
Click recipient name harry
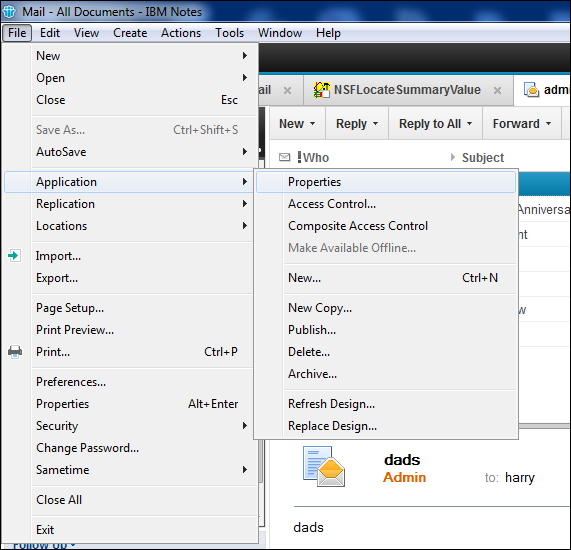520,478
